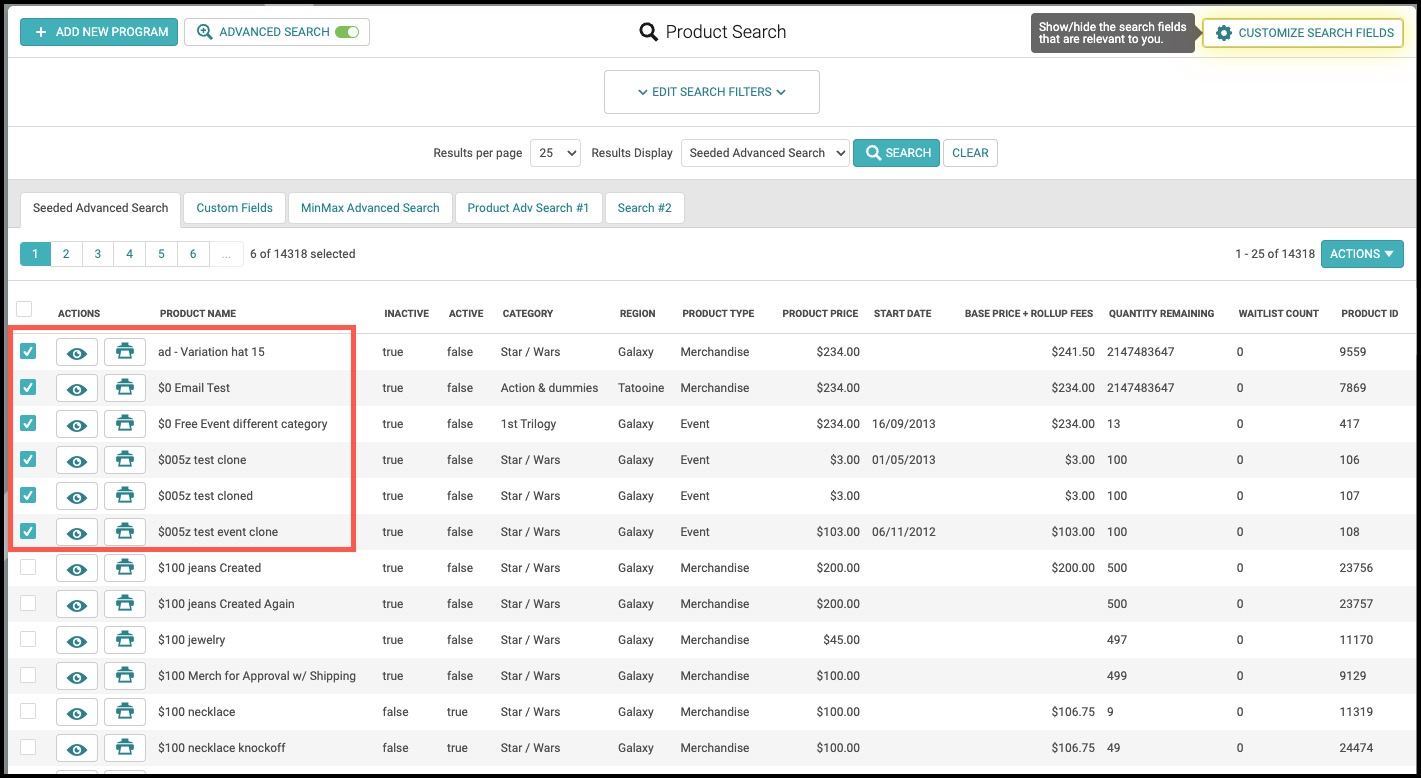Expand the Edit Search Filters panel
The image size is (1421, 778).
pyautogui.click(x=712, y=92)
